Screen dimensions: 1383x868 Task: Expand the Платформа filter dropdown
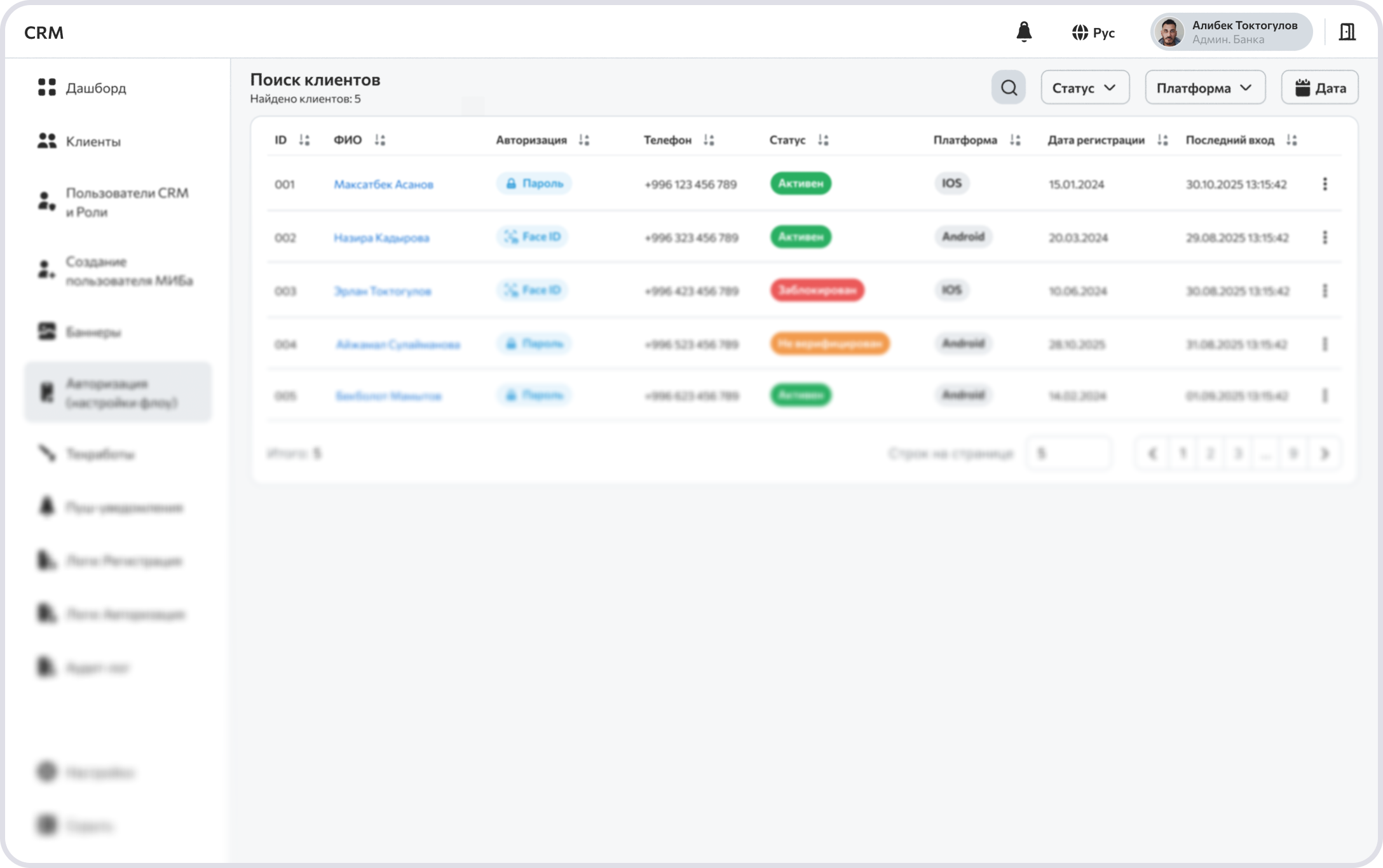[x=1204, y=88]
